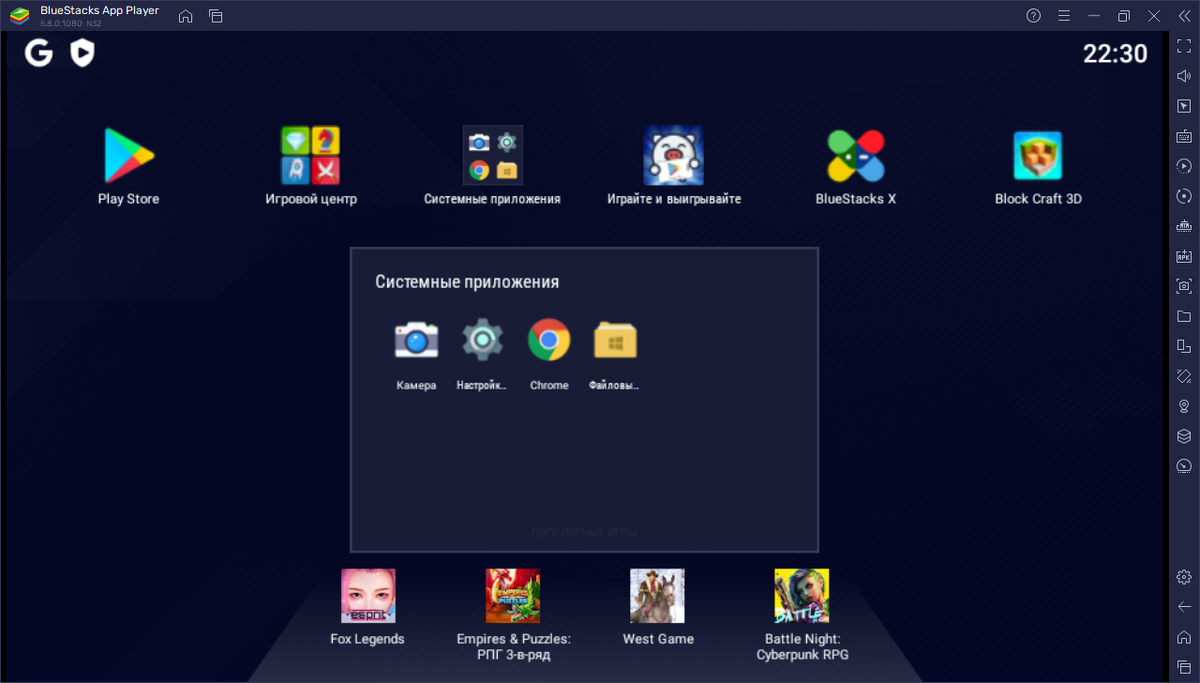Click the Google G icon at top left
The height and width of the screenshot is (683, 1200).
point(39,53)
